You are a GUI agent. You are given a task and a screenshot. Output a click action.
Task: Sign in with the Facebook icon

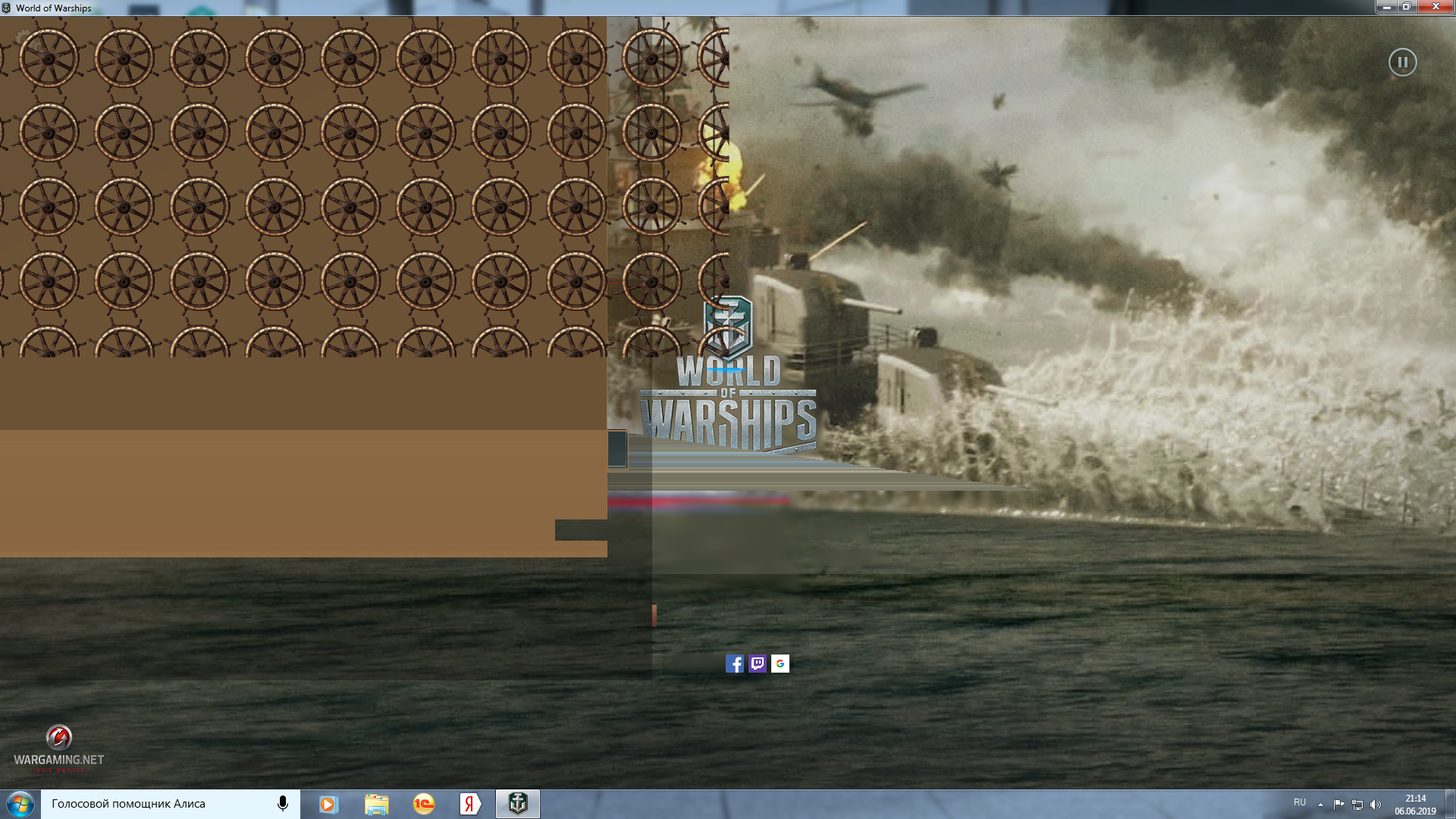tap(735, 664)
